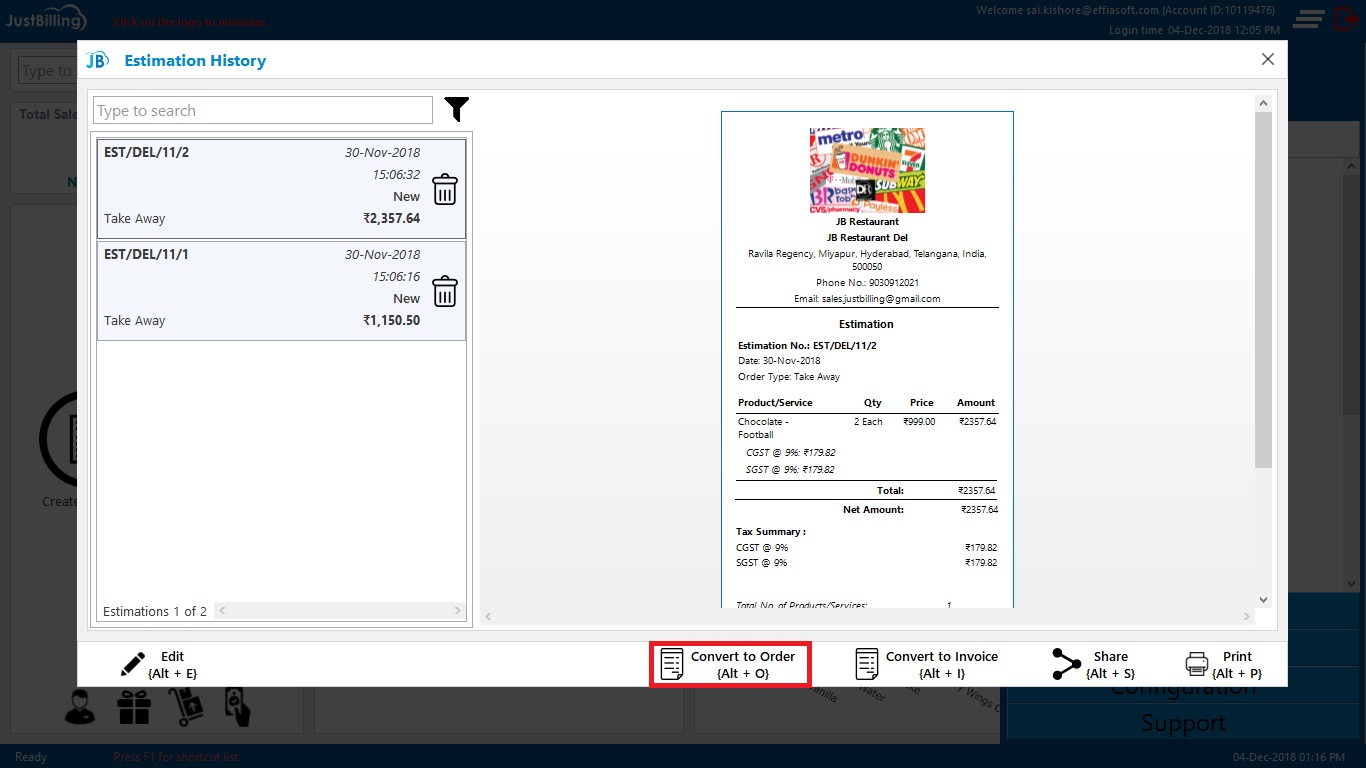Click the email sales.justbilling@gmail.com text
This screenshot has width=1366, height=768.
pyautogui.click(x=867, y=299)
